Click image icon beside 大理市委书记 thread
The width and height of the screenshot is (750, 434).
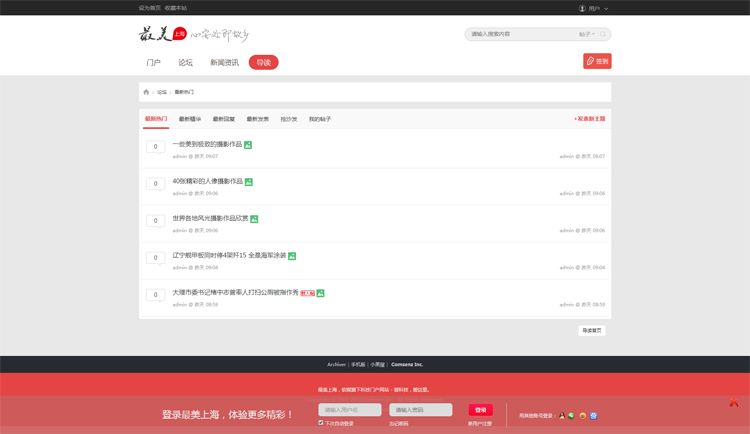click(320, 293)
